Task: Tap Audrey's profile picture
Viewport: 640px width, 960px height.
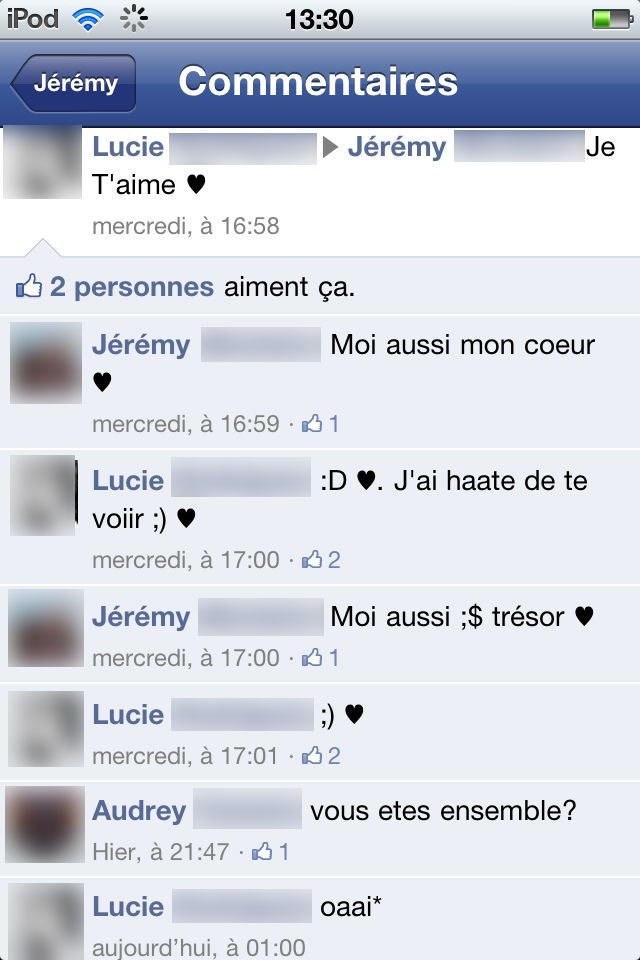Action: point(45,824)
